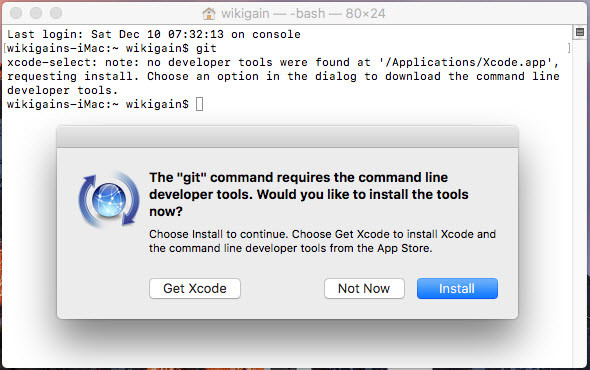This screenshot has width=590, height=370.
Task: Click the cursor block at the prompt
Action: [199, 104]
